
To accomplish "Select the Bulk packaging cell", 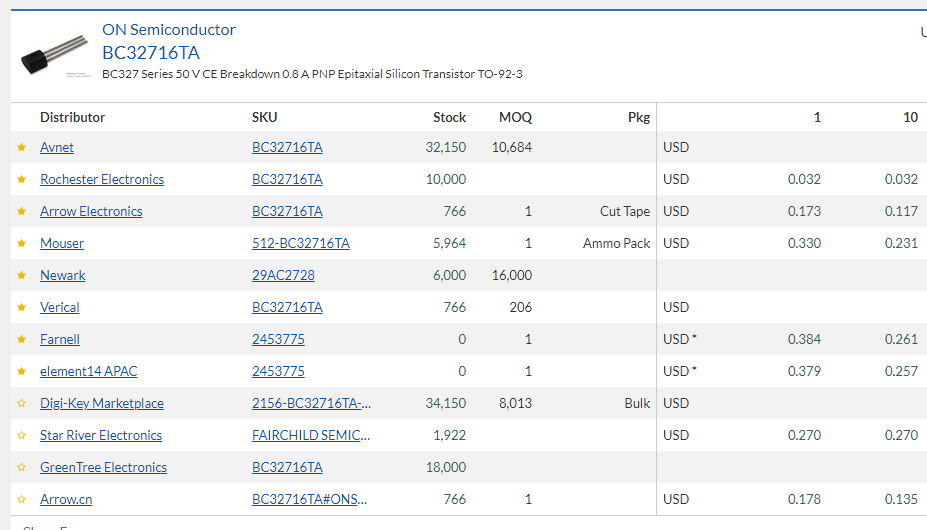I will click(x=637, y=403).
